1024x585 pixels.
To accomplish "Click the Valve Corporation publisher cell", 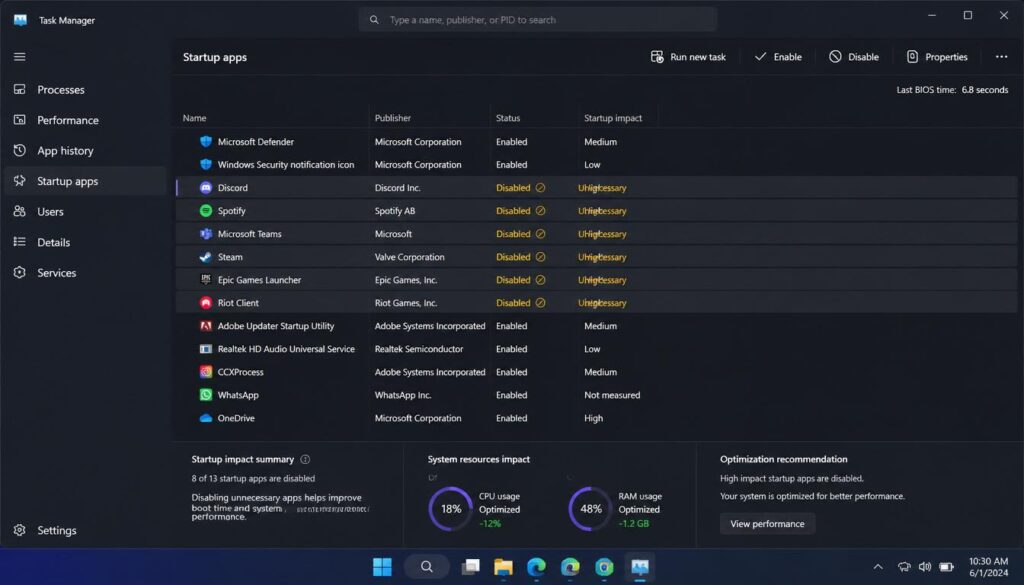I will (x=409, y=257).
